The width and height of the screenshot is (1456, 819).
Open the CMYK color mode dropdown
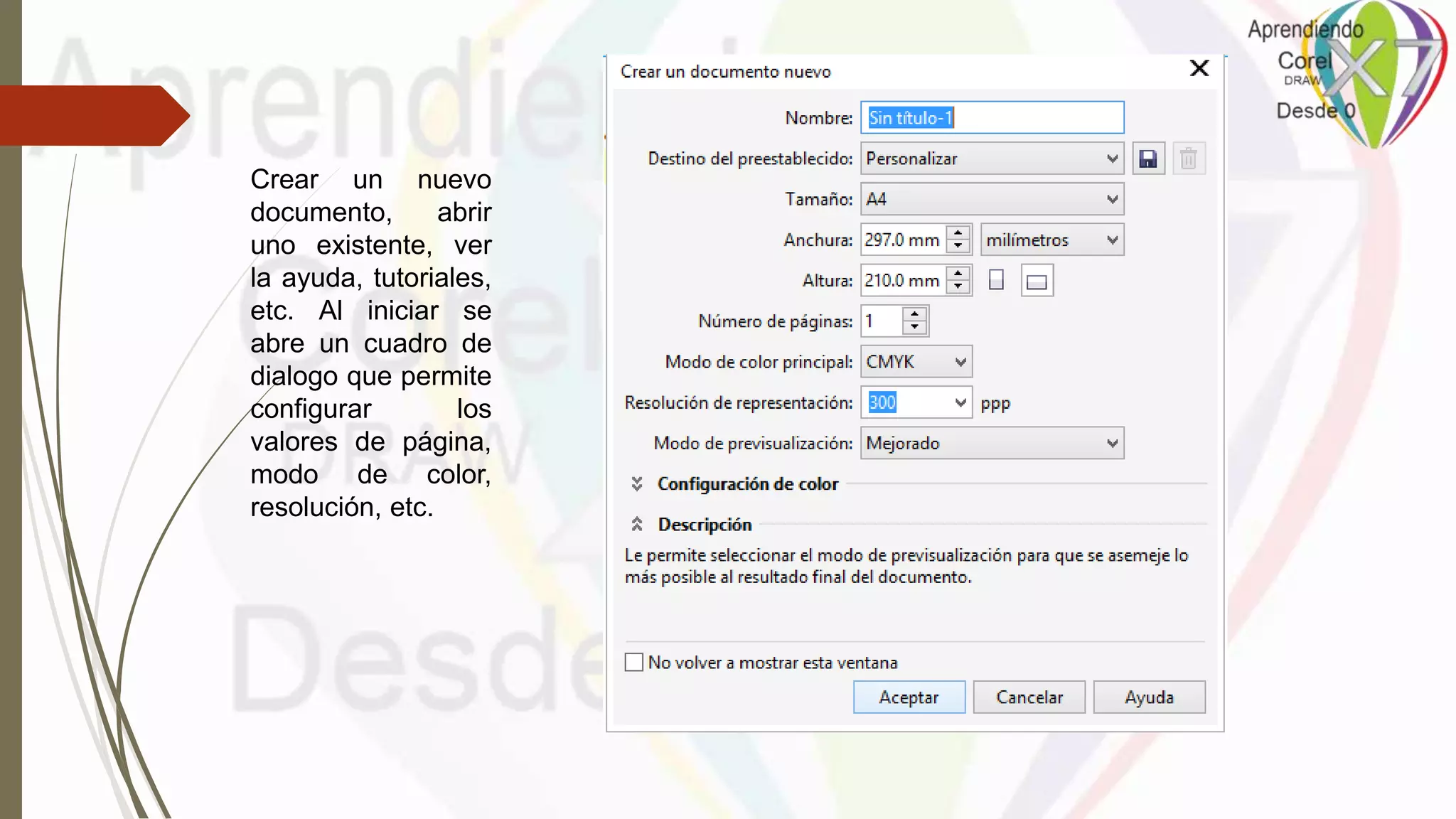pyautogui.click(x=916, y=362)
